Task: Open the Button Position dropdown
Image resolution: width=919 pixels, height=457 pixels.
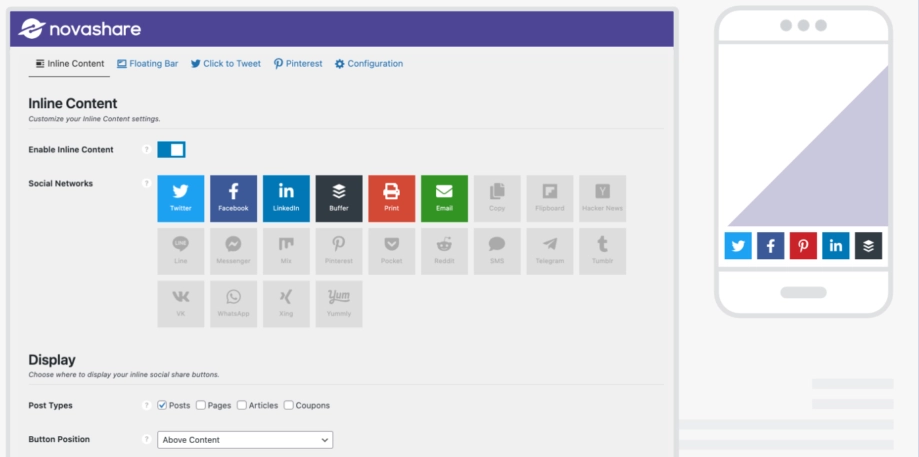Action: tap(245, 439)
